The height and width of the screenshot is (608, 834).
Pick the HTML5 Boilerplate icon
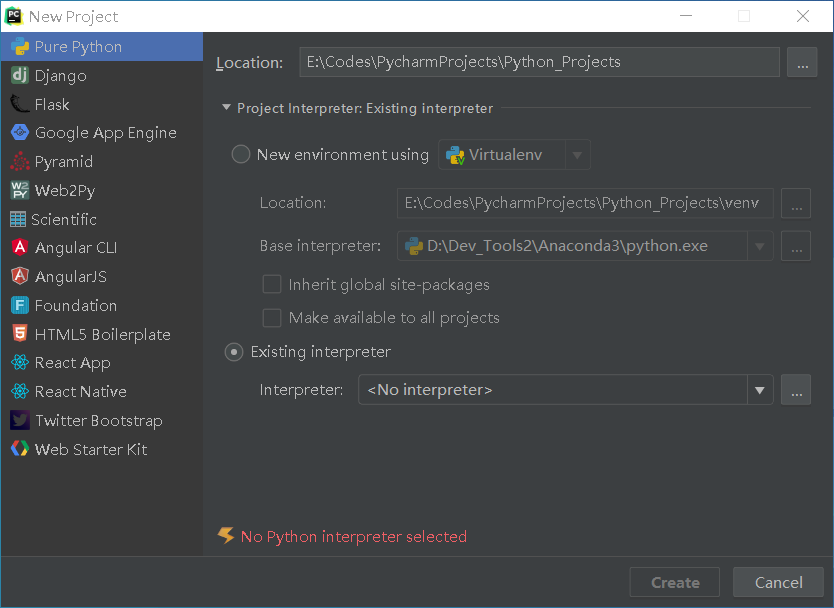tap(20, 334)
